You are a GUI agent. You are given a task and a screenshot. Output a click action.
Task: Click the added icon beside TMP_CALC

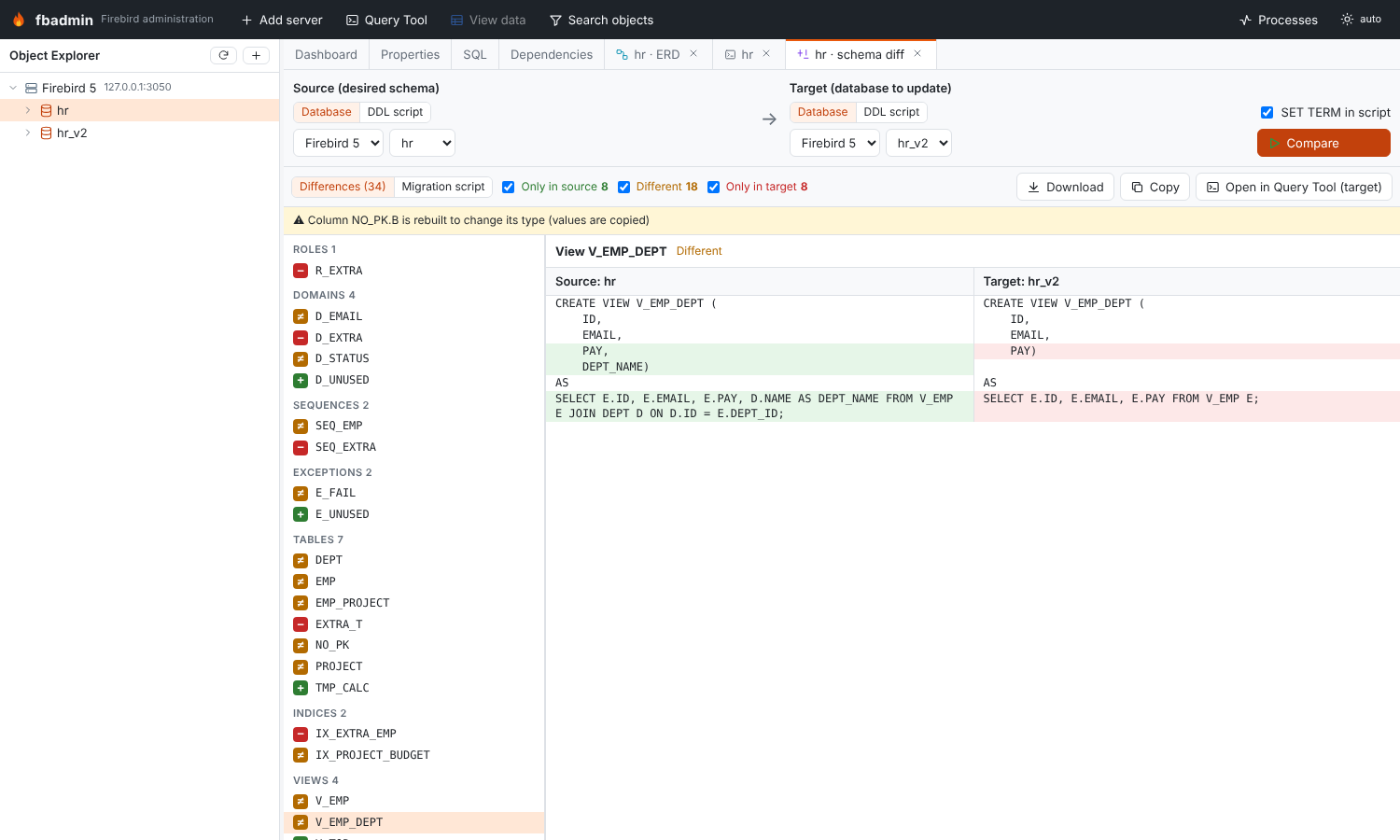(x=301, y=688)
